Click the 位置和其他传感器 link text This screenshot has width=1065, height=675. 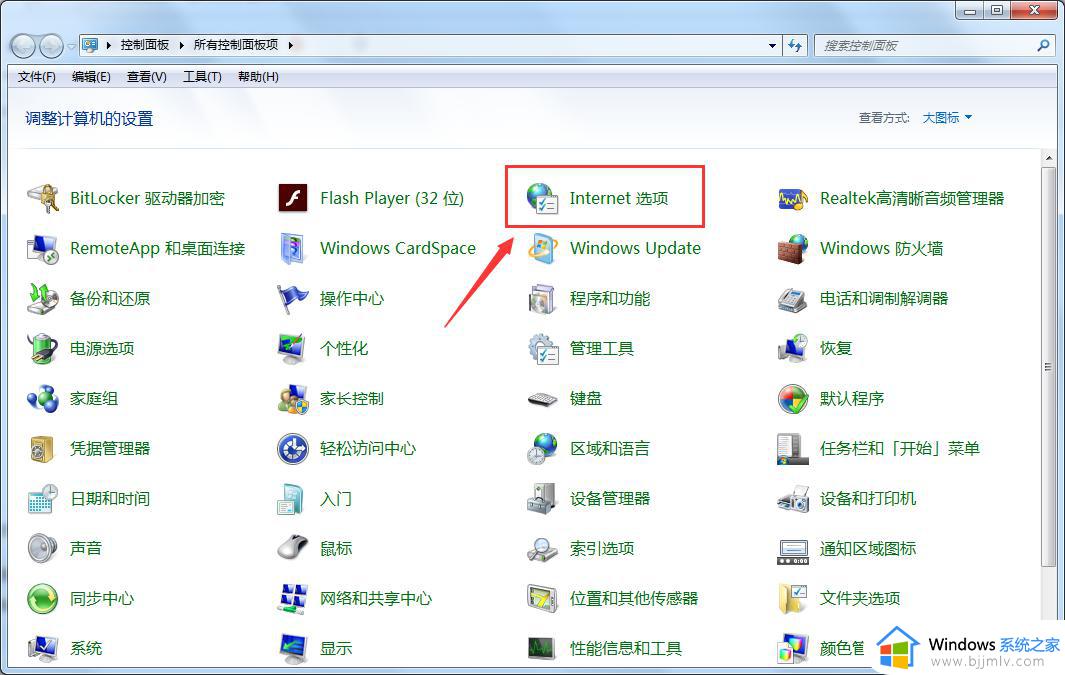pyautogui.click(x=634, y=599)
